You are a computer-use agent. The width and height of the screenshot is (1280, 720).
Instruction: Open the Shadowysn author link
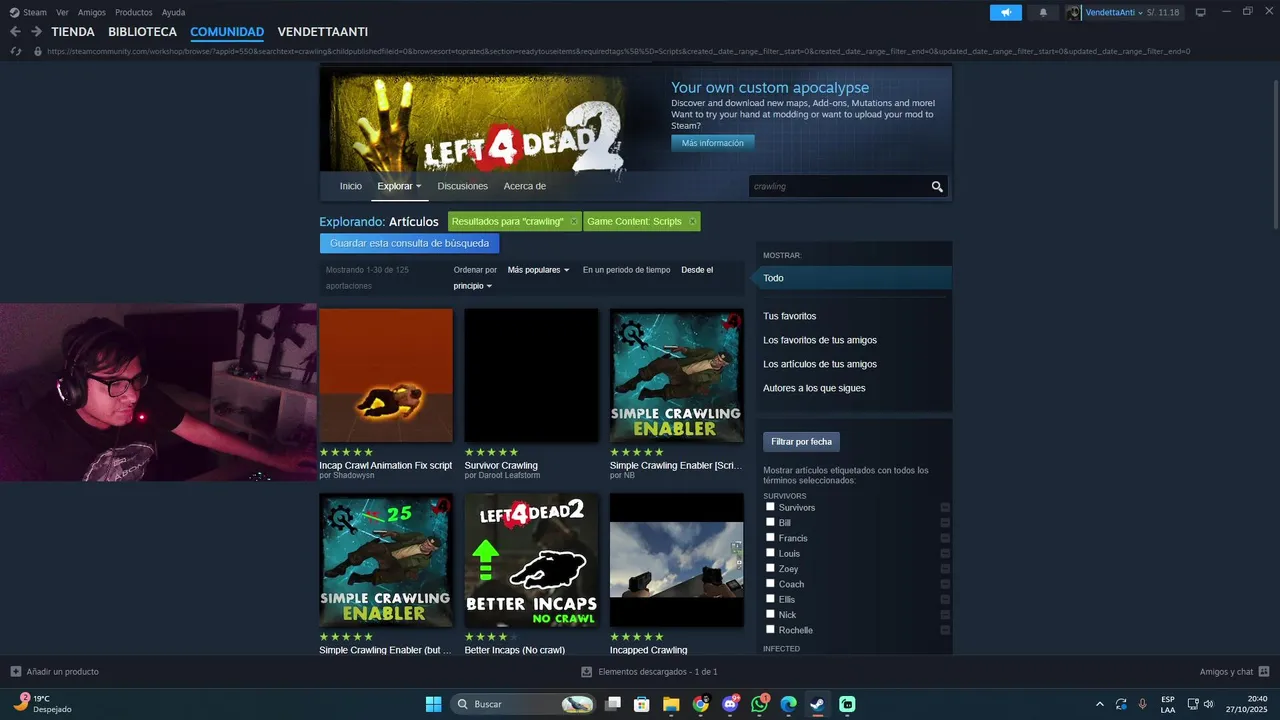352,475
